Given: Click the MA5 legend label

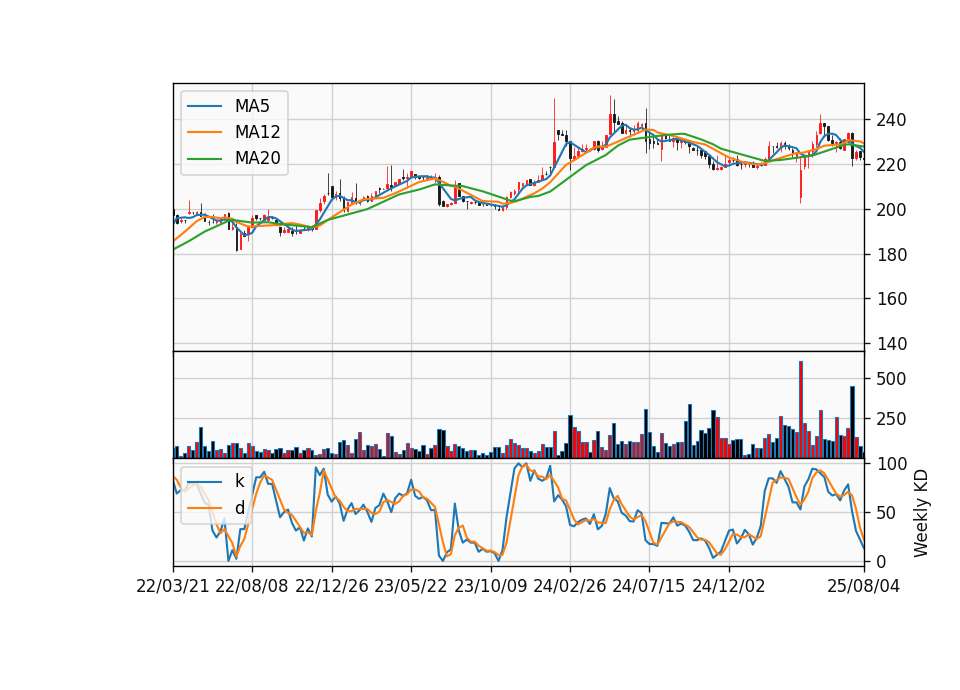Looking at the screenshot, I should pyautogui.click(x=252, y=106).
